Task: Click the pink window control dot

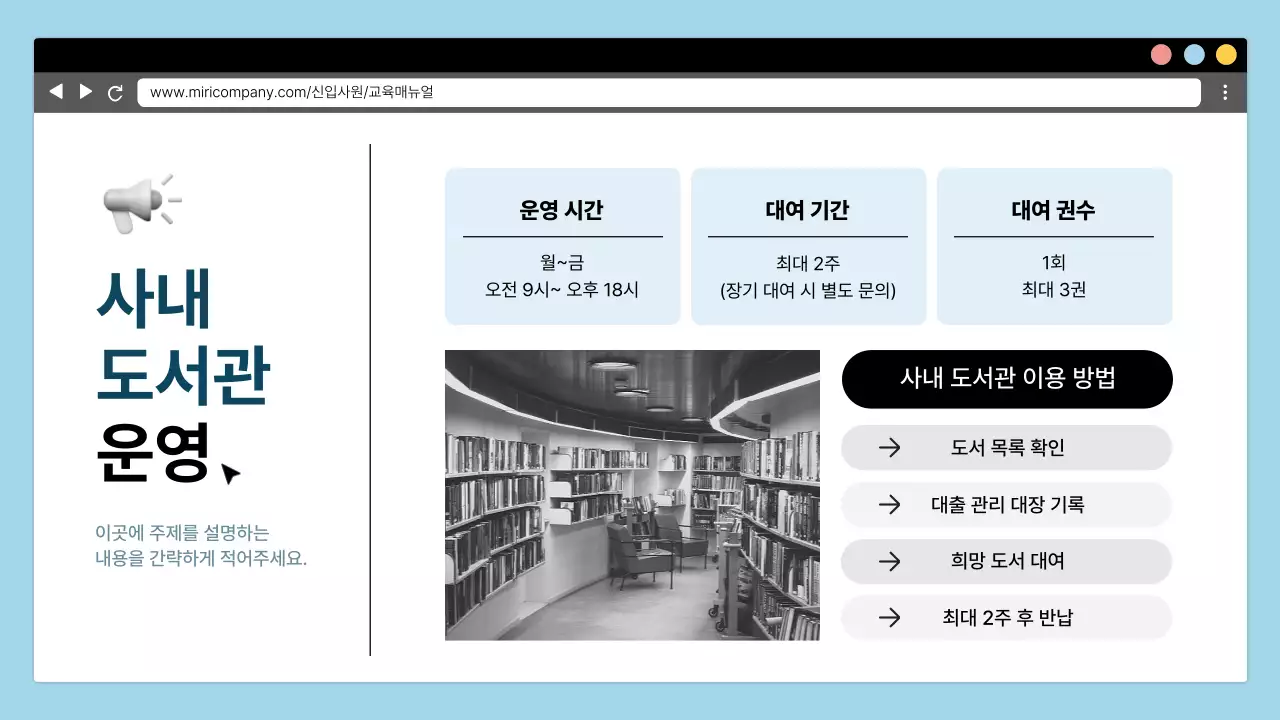Action: [1161, 54]
